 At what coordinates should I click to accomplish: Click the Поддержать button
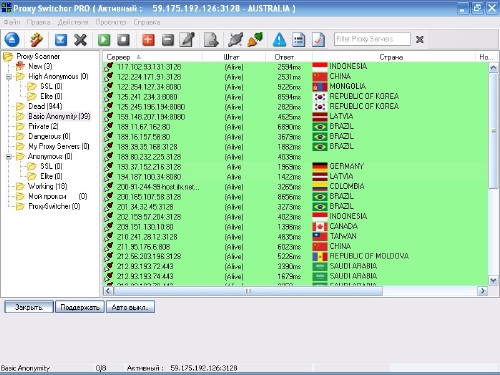point(80,307)
